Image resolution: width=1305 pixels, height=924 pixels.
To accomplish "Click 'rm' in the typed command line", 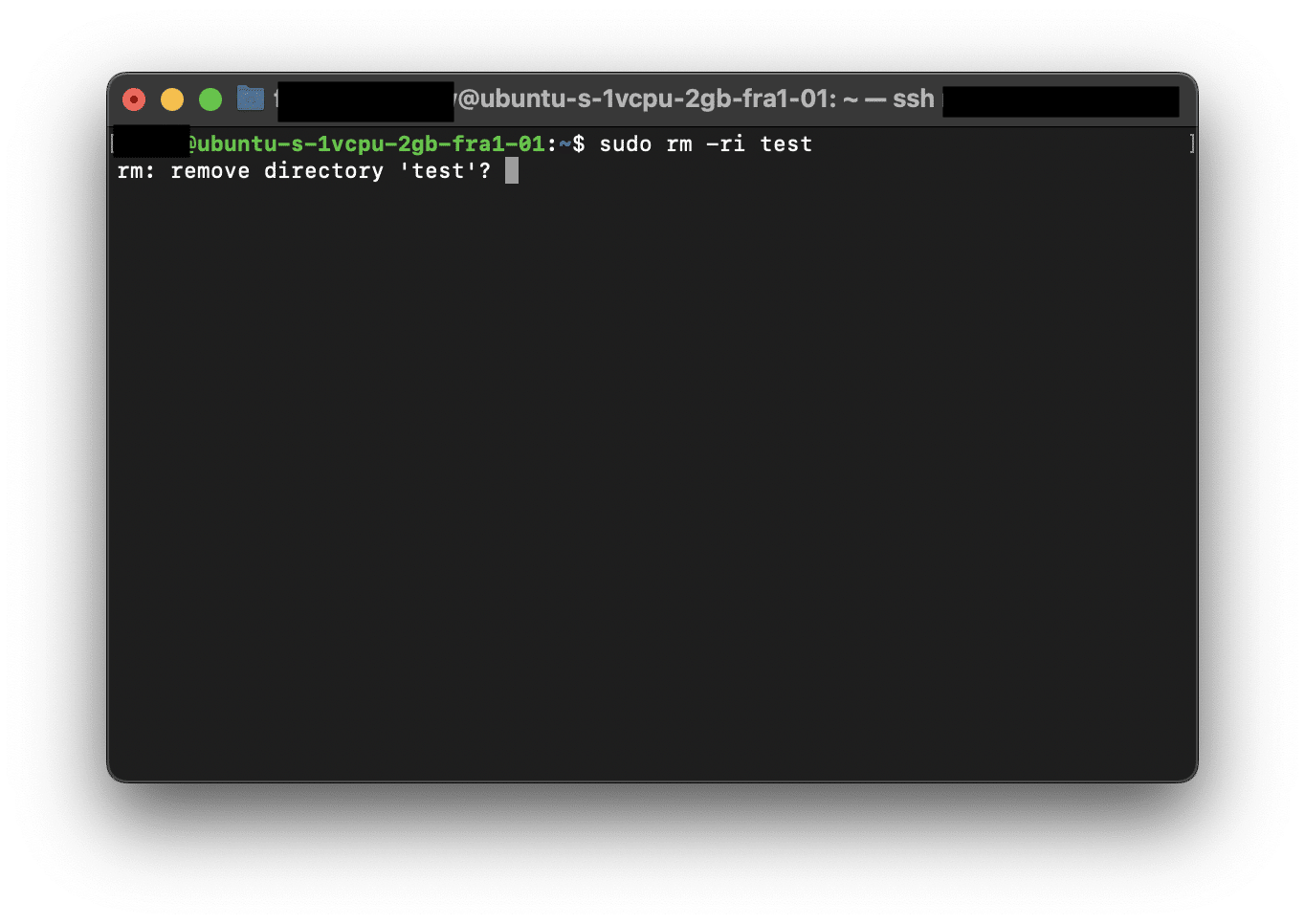I will (678, 144).
